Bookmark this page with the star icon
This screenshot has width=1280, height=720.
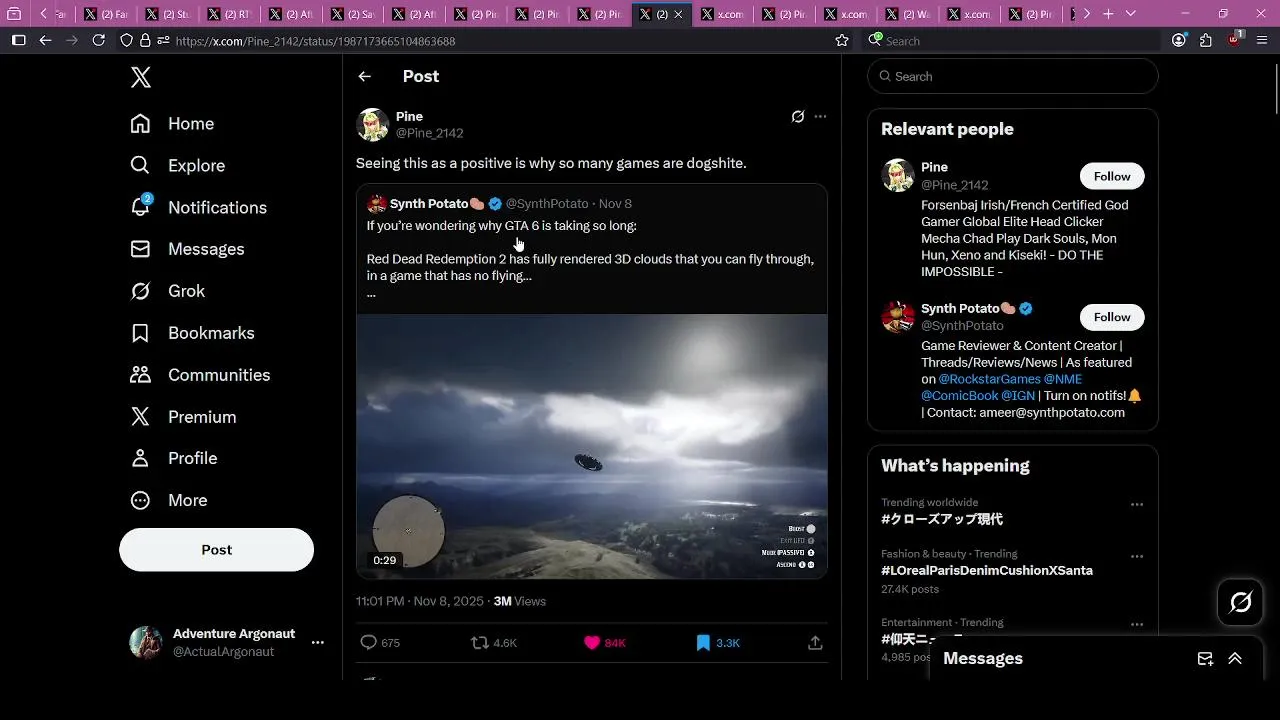(x=842, y=41)
